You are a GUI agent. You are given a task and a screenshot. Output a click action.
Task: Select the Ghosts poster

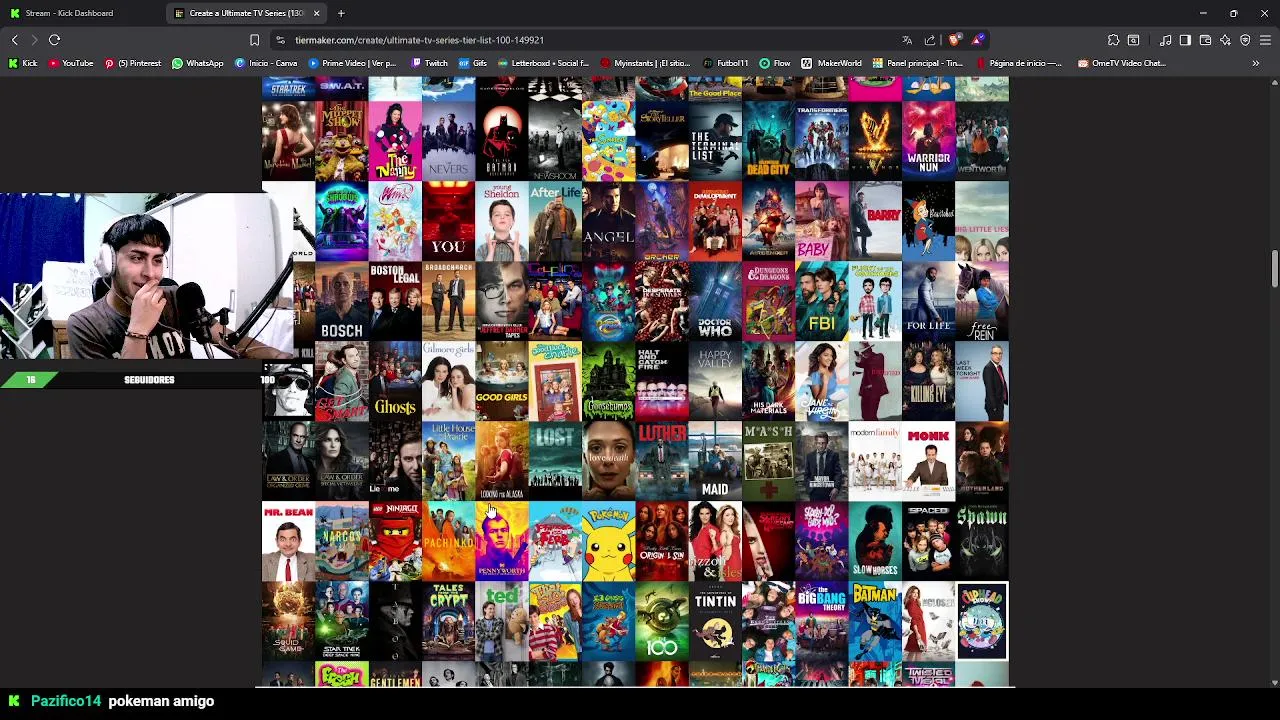(395, 381)
